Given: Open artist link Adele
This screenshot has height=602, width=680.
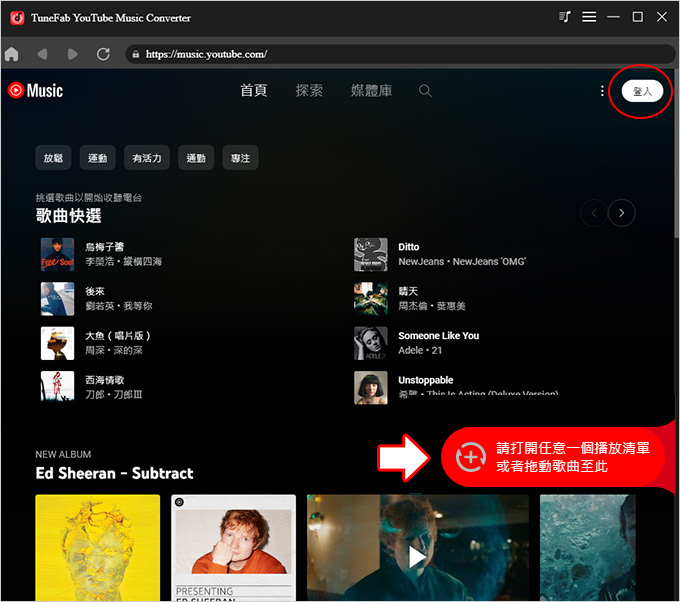Looking at the screenshot, I should coord(411,350).
